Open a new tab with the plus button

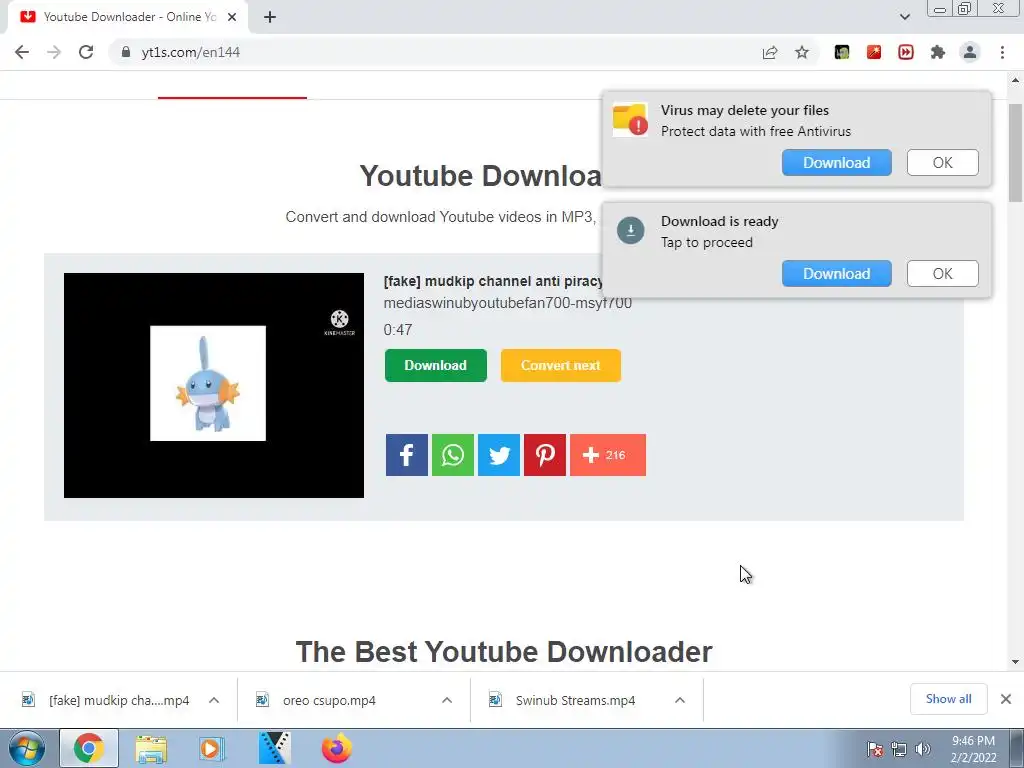click(x=270, y=17)
